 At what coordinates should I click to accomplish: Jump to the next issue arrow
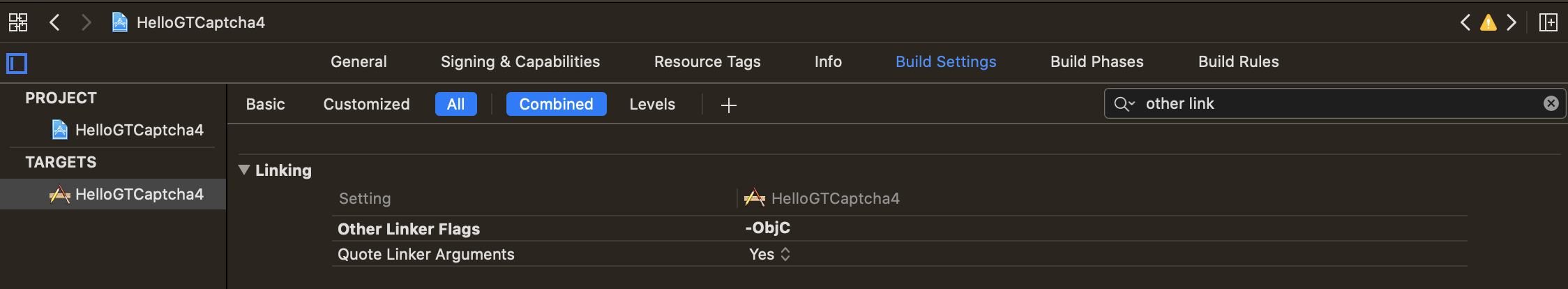[x=1512, y=22]
